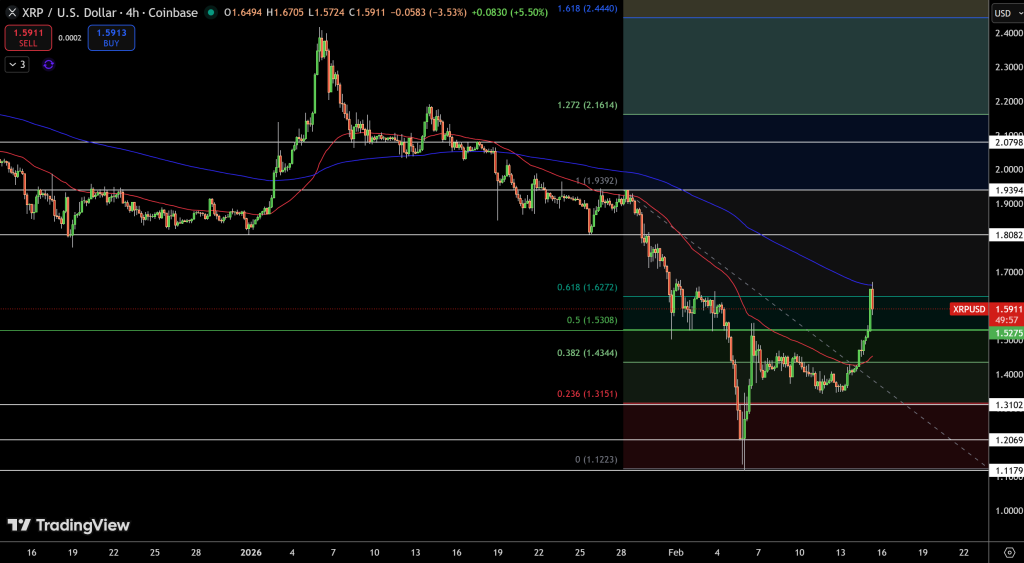This screenshot has width=1024, height=563.
Task: Open symbol title XRP / U.S. Dollar
Action: (x=110, y=12)
